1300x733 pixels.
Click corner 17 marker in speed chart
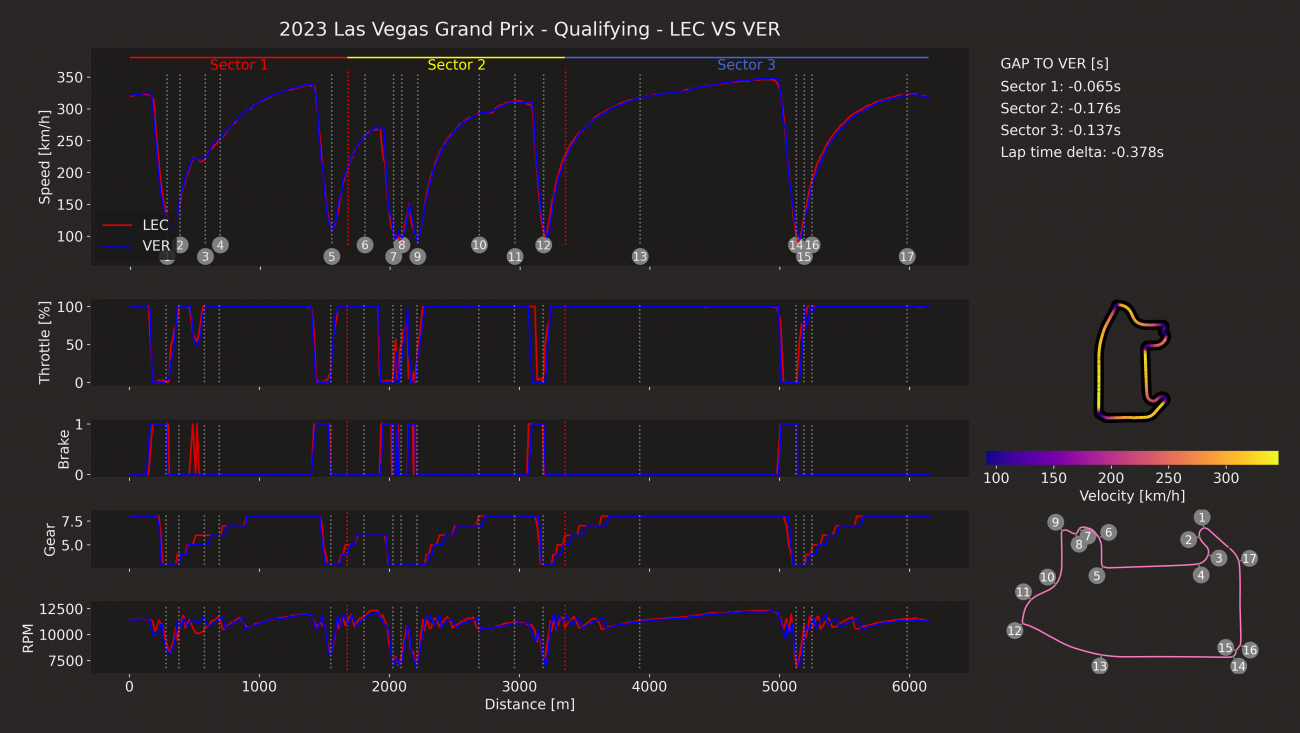tap(907, 257)
